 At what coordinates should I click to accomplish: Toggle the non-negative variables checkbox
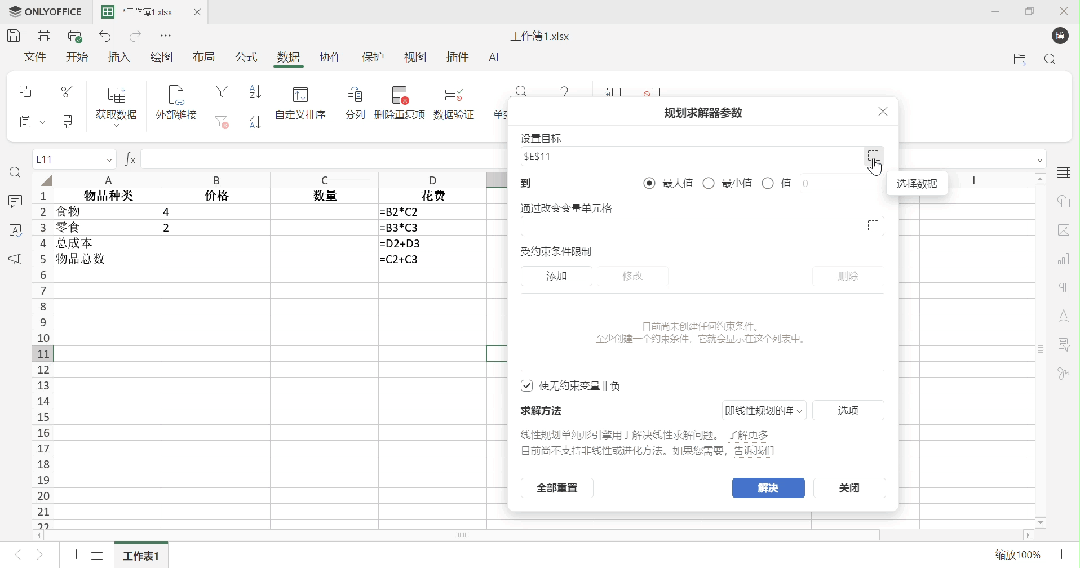tap(527, 386)
